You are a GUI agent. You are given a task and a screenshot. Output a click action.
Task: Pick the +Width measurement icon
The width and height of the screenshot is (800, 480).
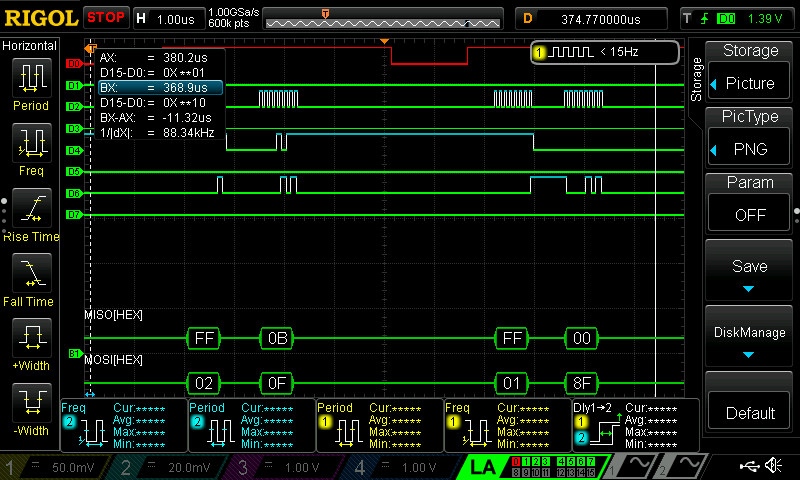tap(31, 337)
